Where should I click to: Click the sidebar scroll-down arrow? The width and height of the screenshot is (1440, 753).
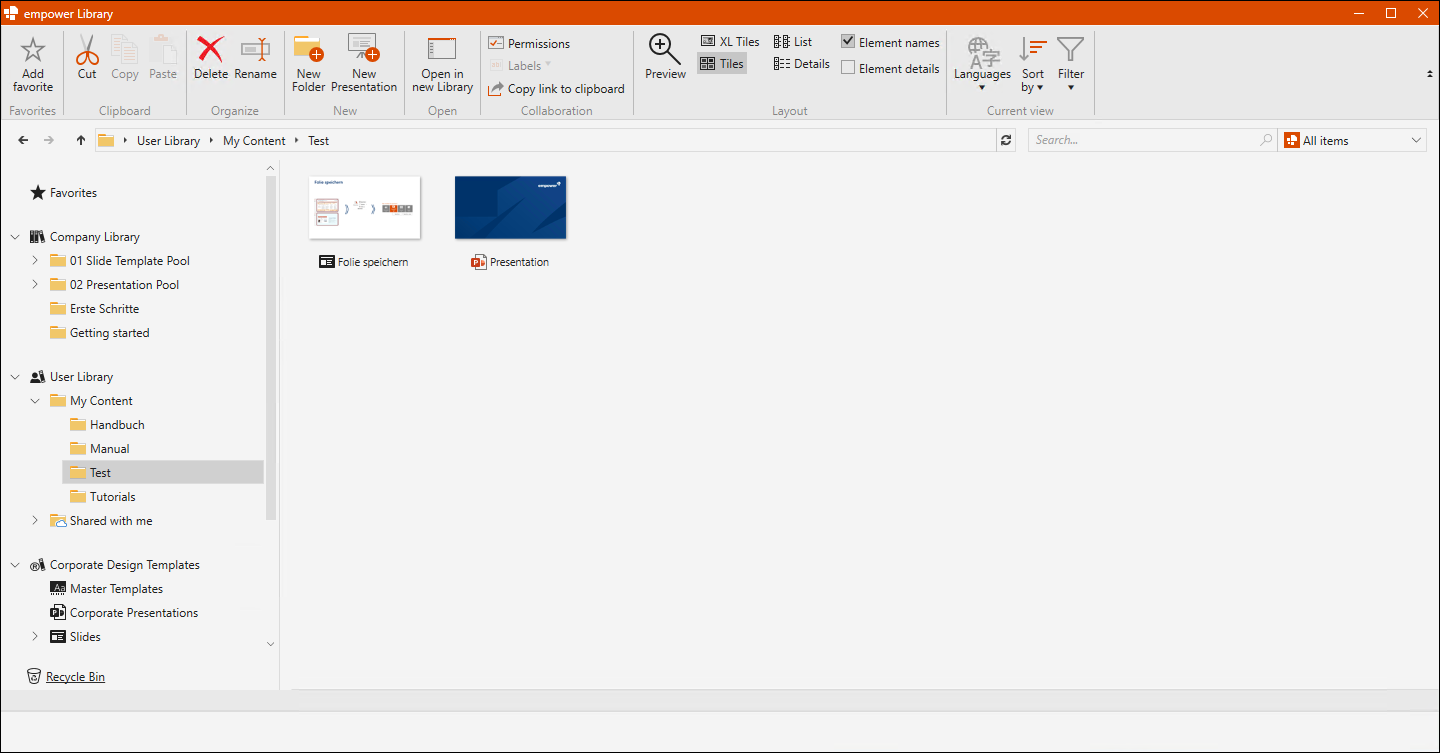coord(270,645)
